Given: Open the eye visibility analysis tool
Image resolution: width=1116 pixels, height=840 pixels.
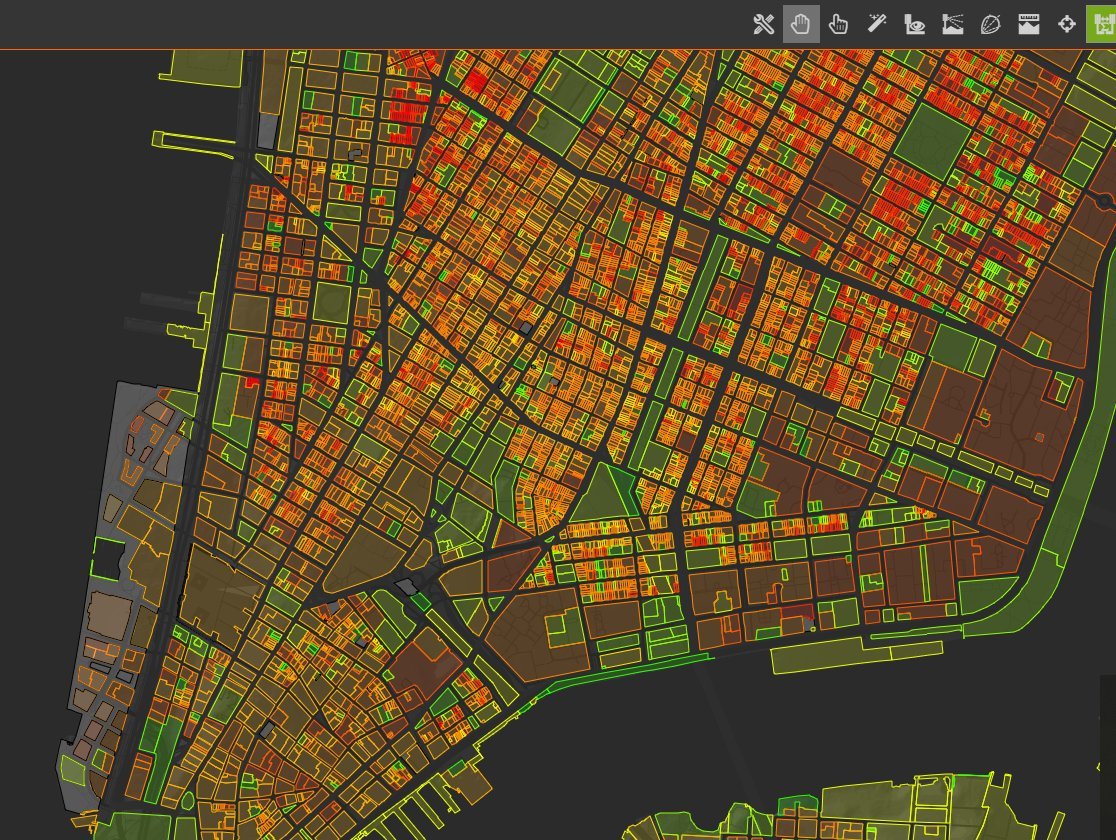Looking at the screenshot, I should pos(914,24).
